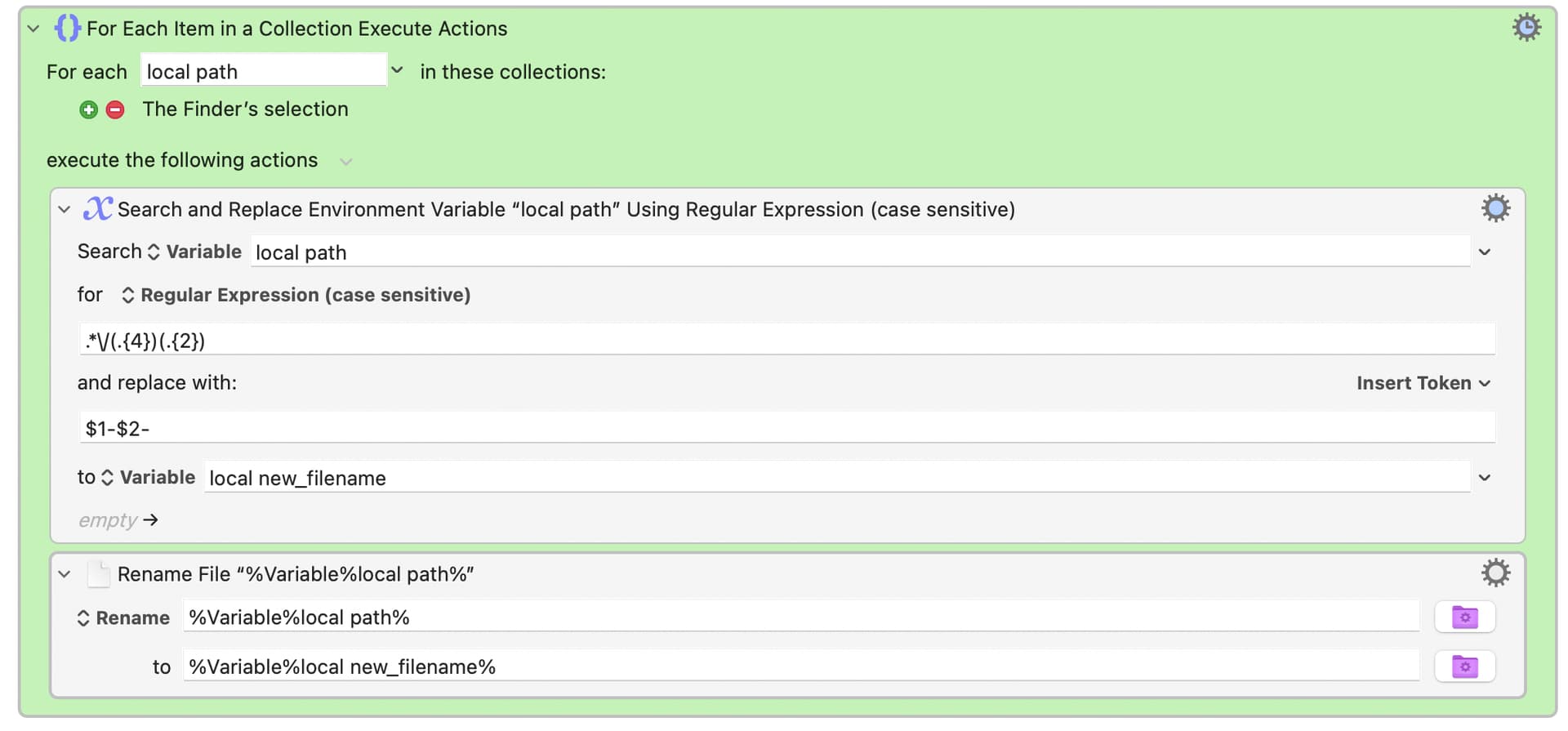Collapse the Search and Replace action

[65, 210]
